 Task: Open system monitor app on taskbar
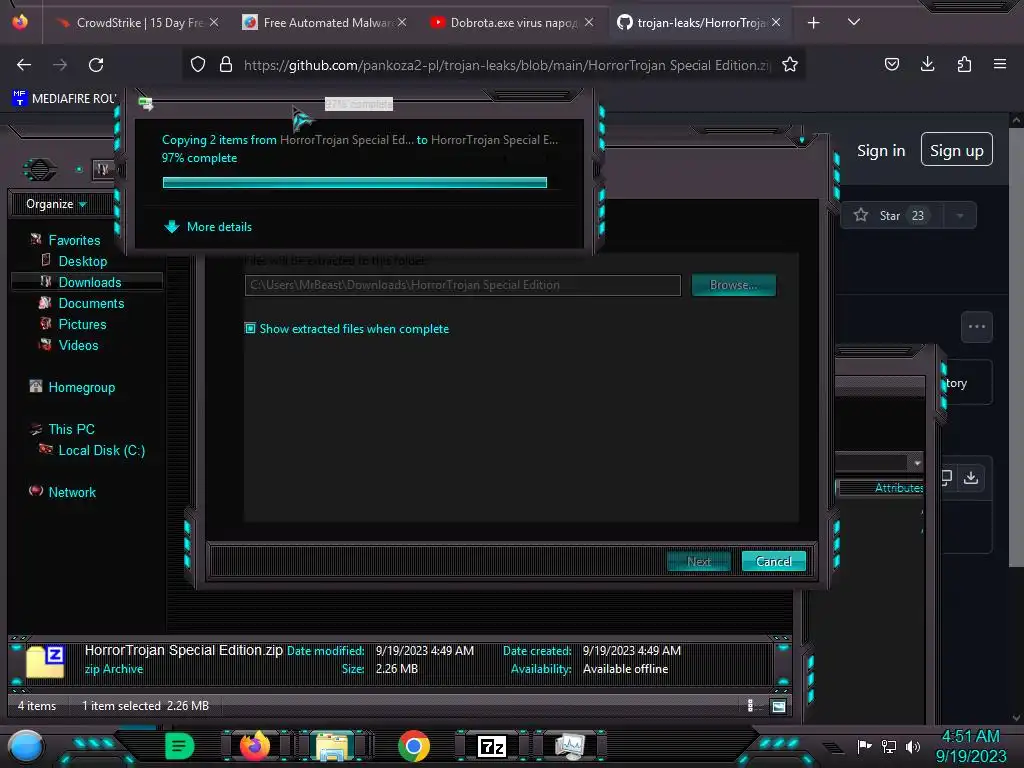click(569, 746)
